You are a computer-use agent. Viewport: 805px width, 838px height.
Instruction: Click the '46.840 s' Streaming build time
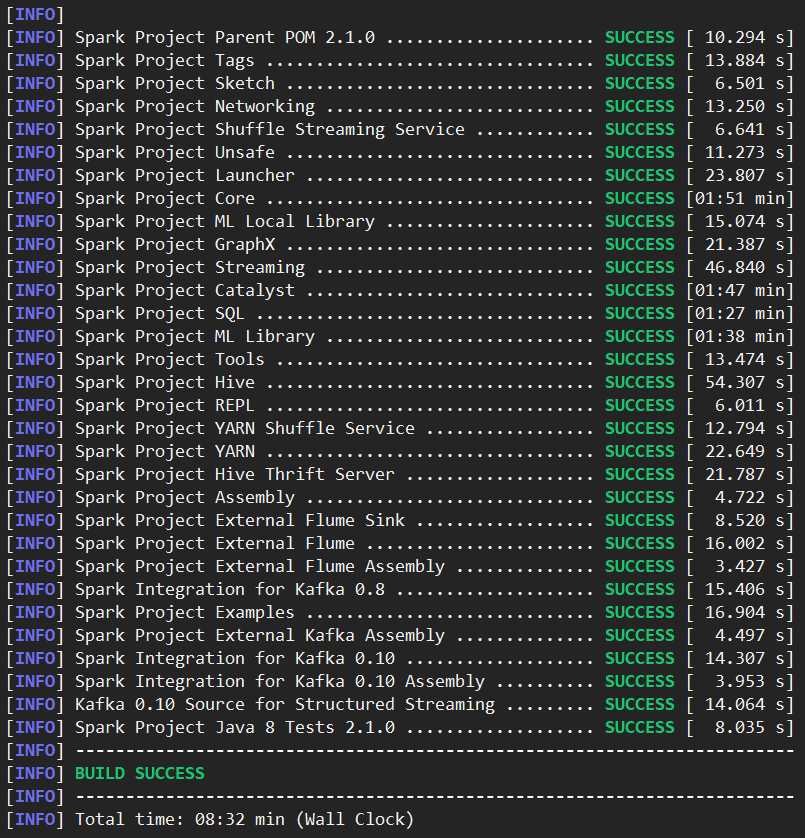tap(745, 268)
